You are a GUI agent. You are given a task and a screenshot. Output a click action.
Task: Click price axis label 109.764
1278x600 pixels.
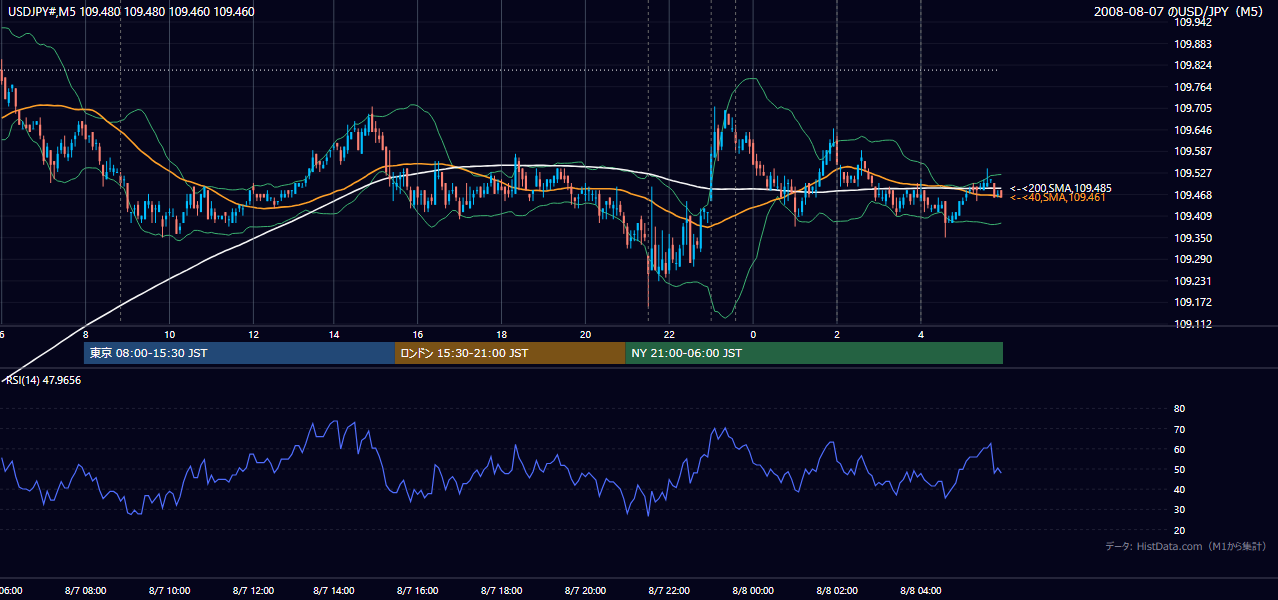pyautogui.click(x=1194, y=87)
